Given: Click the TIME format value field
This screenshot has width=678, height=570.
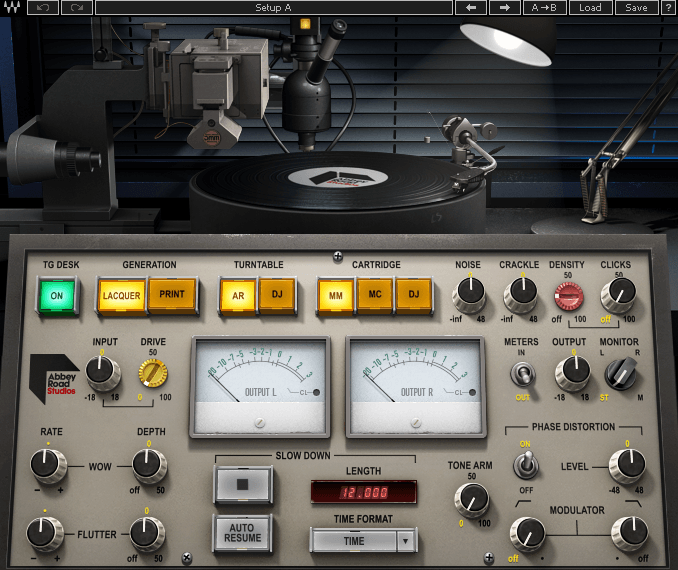Looking at the screenshot, I should pyautogui.click(x=354, y=541).
